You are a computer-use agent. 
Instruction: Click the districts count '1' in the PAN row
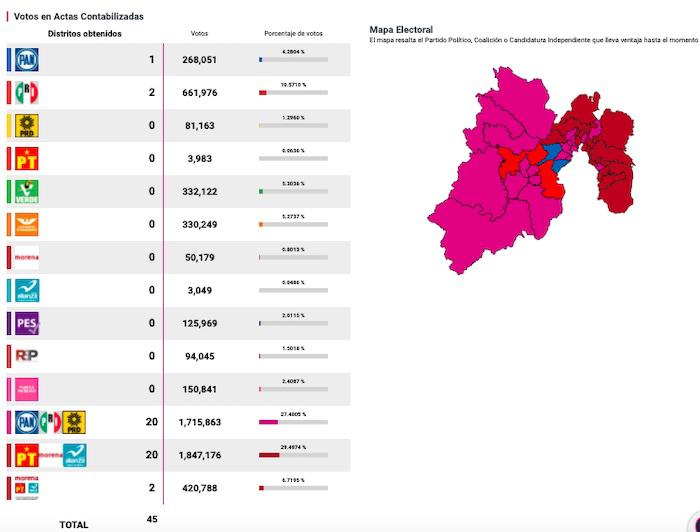pyautogui.click(x=152, y=59)
